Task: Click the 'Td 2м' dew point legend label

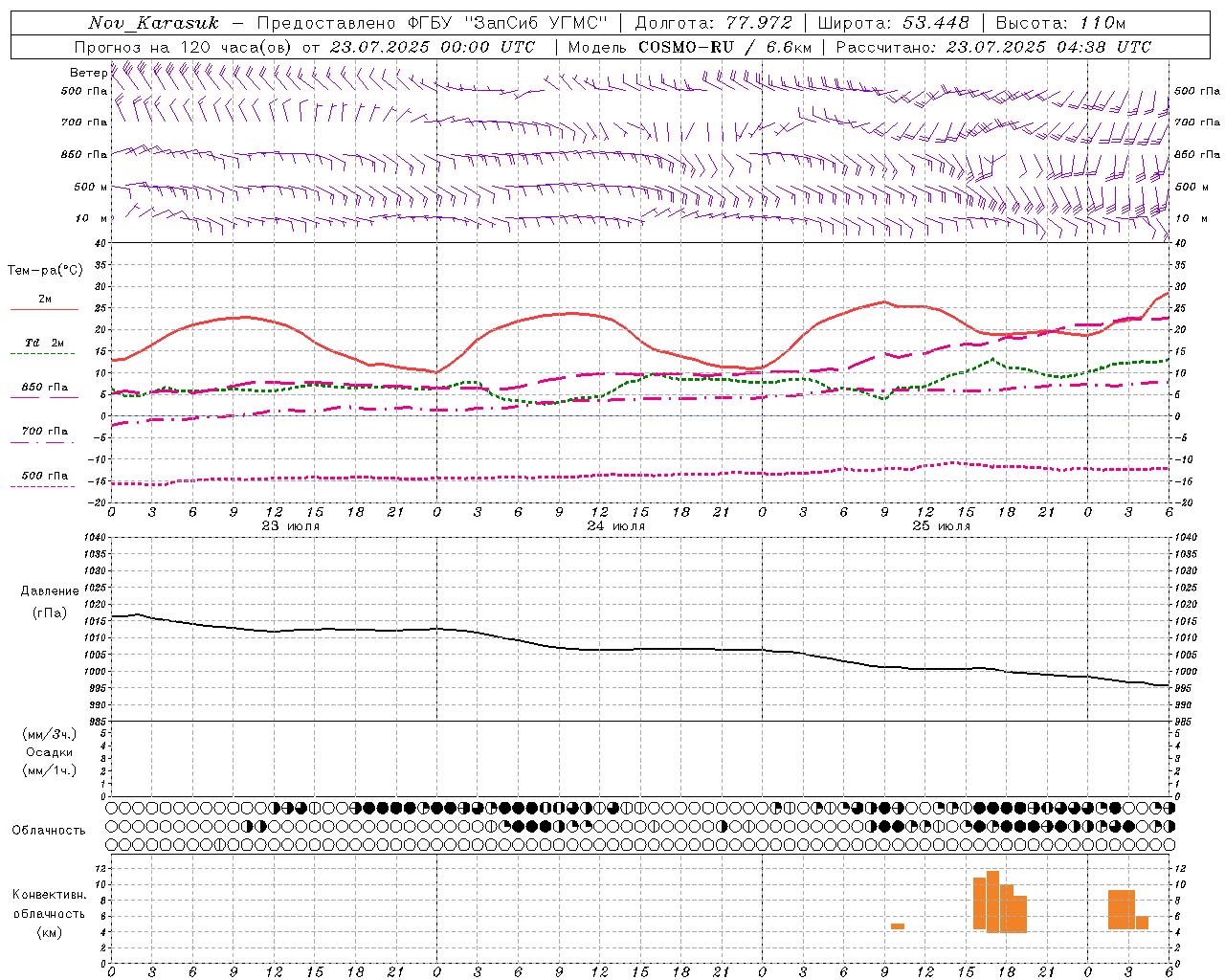Action: pos(44,343)
